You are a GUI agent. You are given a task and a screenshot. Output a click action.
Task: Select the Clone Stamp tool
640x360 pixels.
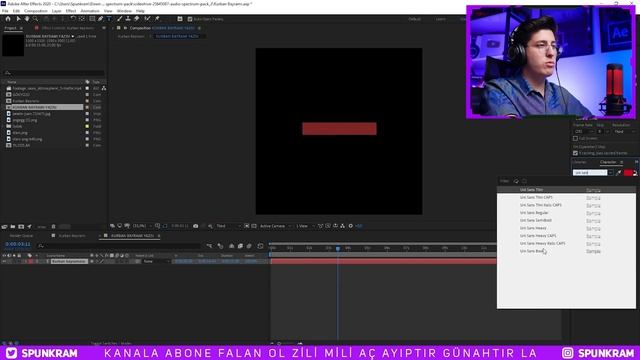pyautogui.click(x=128, y=19)
